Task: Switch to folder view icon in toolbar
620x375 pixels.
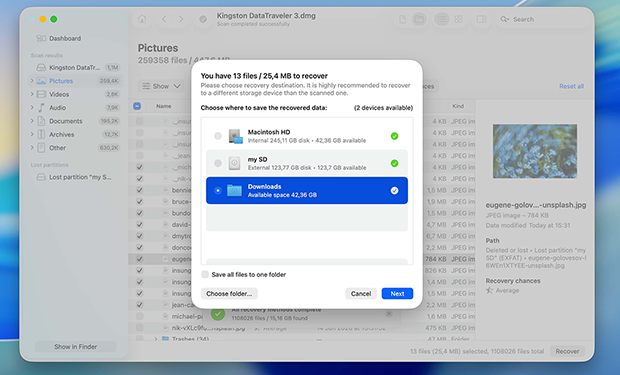Action: (419, 19)
